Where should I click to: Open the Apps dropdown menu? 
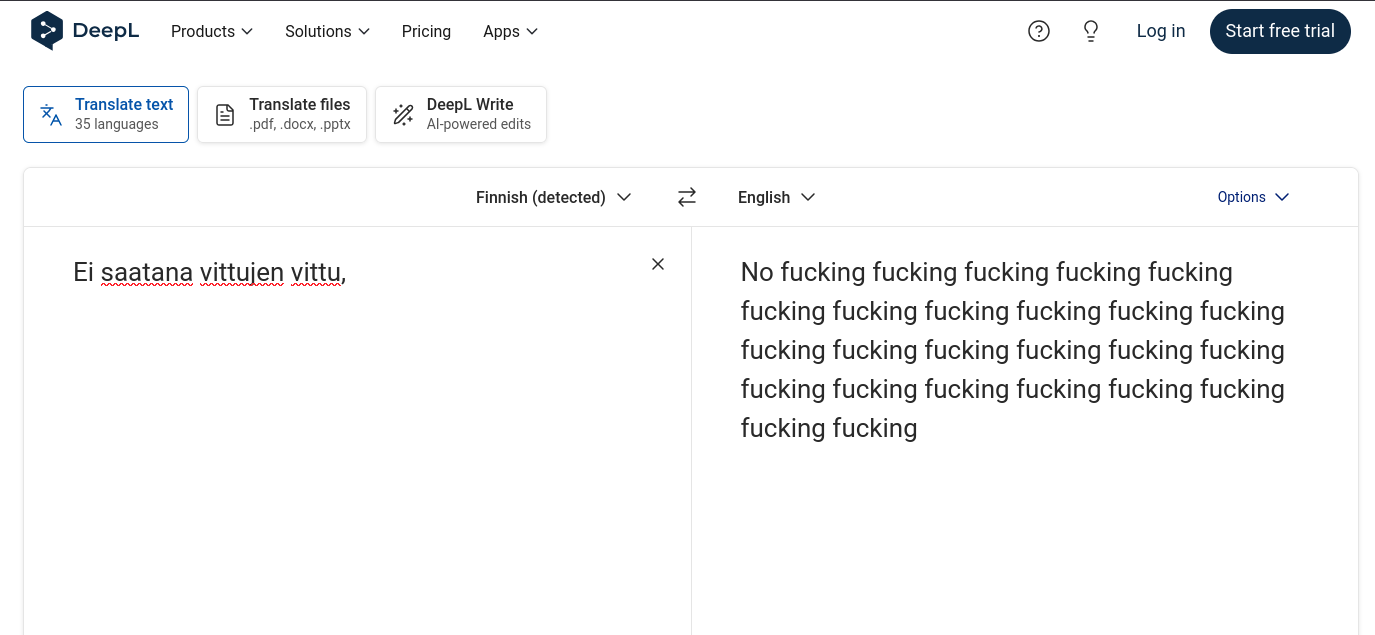click(x=510, y=31)
